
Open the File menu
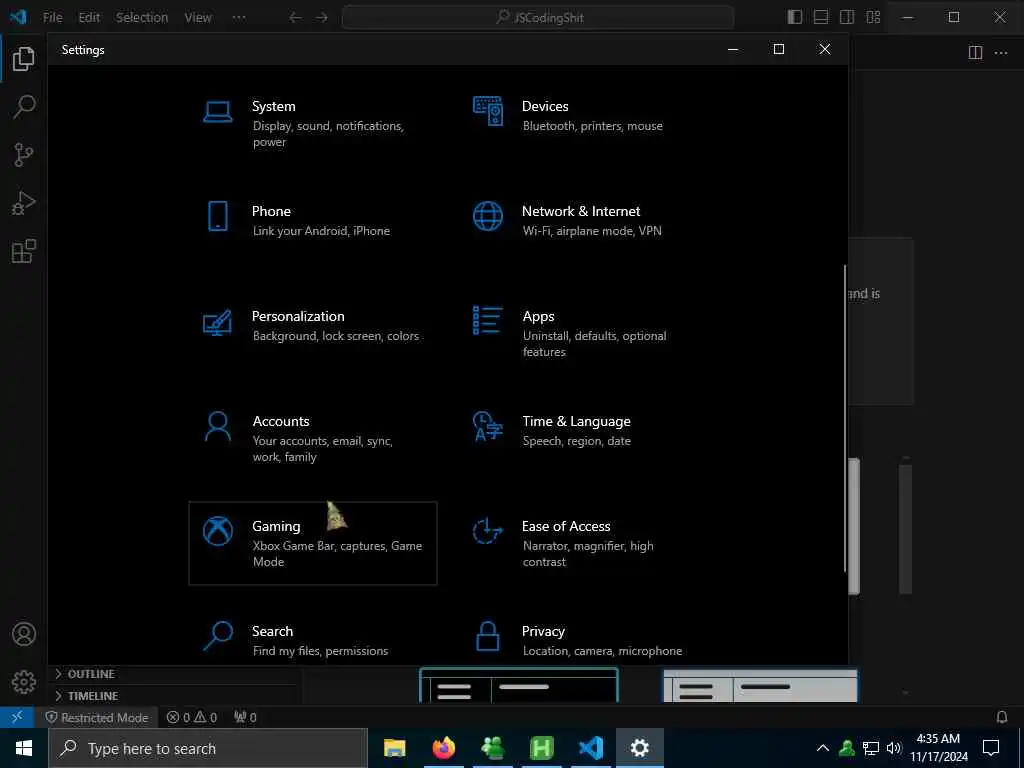point(52,18)
